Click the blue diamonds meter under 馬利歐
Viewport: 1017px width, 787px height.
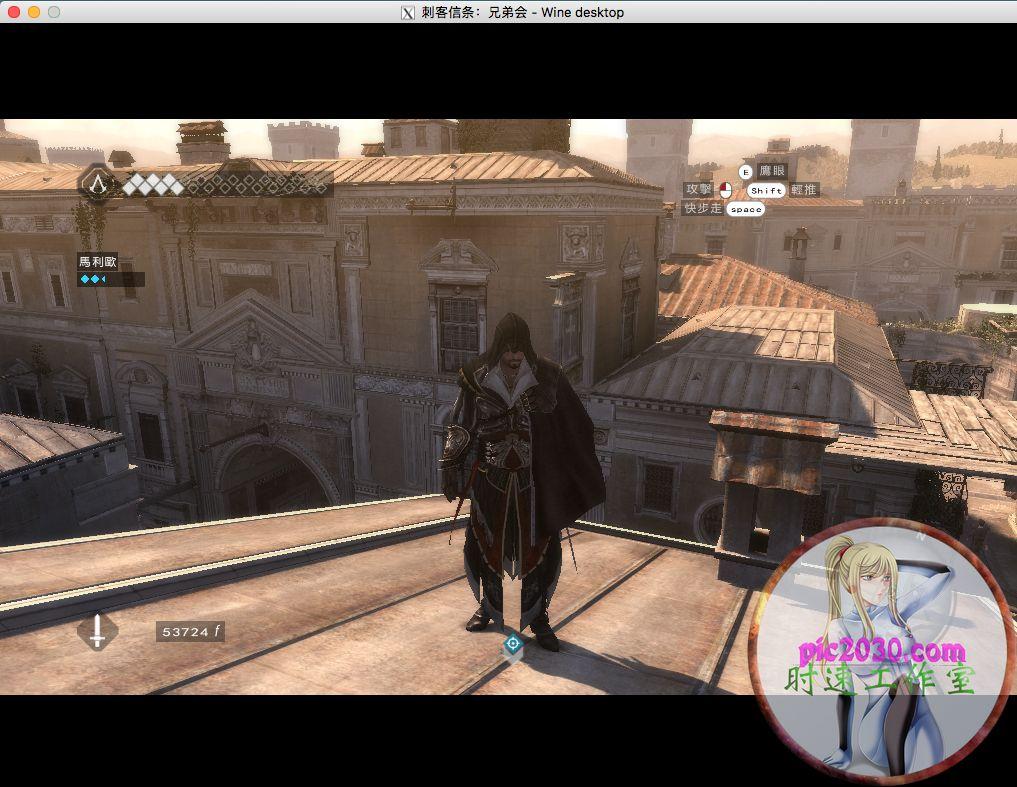pos(93,280)
